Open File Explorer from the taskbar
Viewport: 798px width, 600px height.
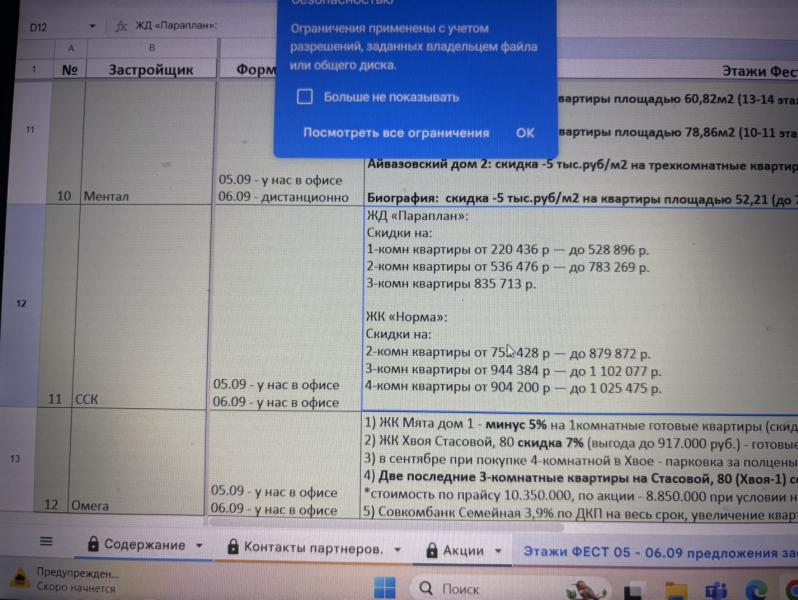tap(676, 592)
